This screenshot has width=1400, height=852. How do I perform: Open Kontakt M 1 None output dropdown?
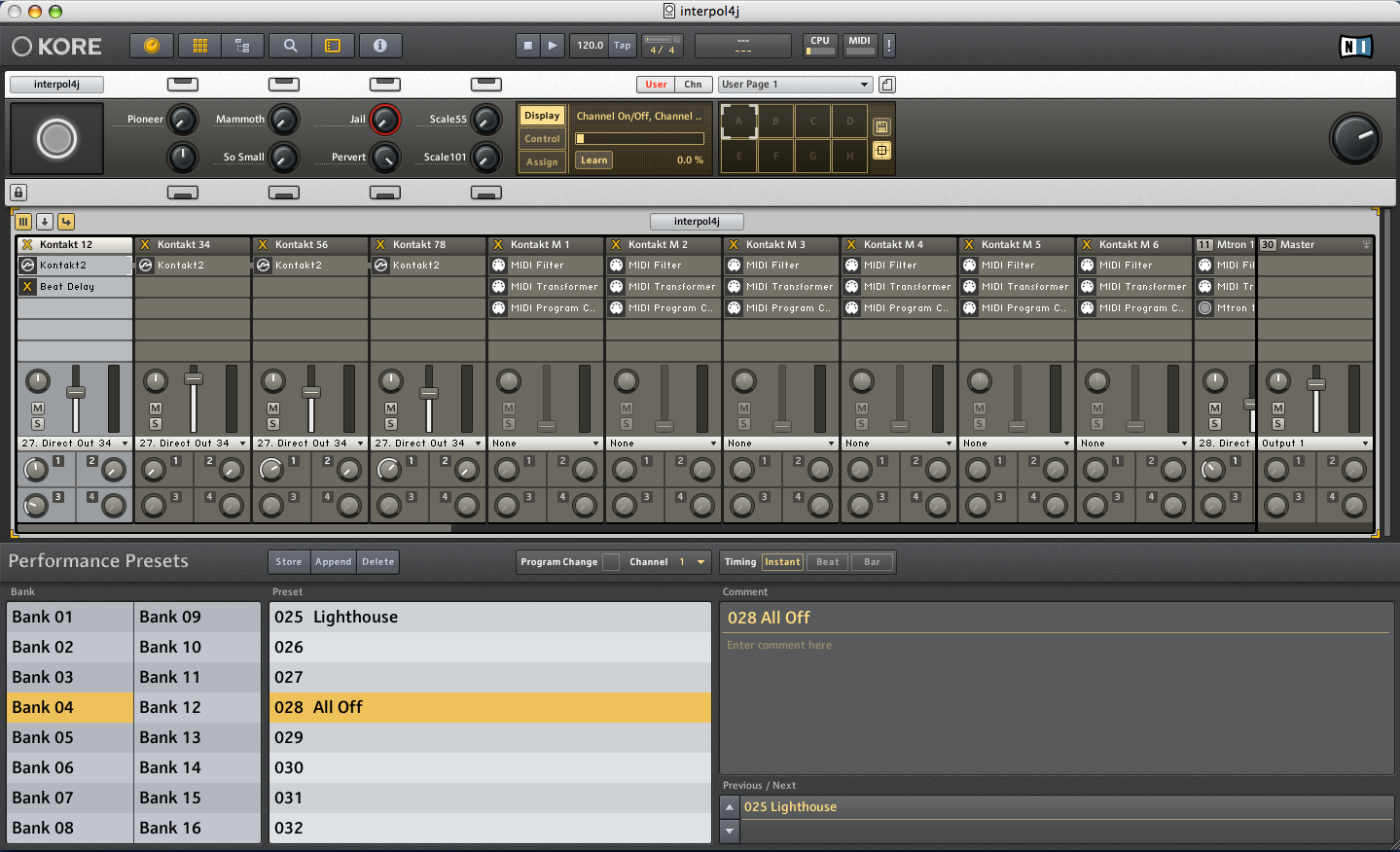[546, 444]
